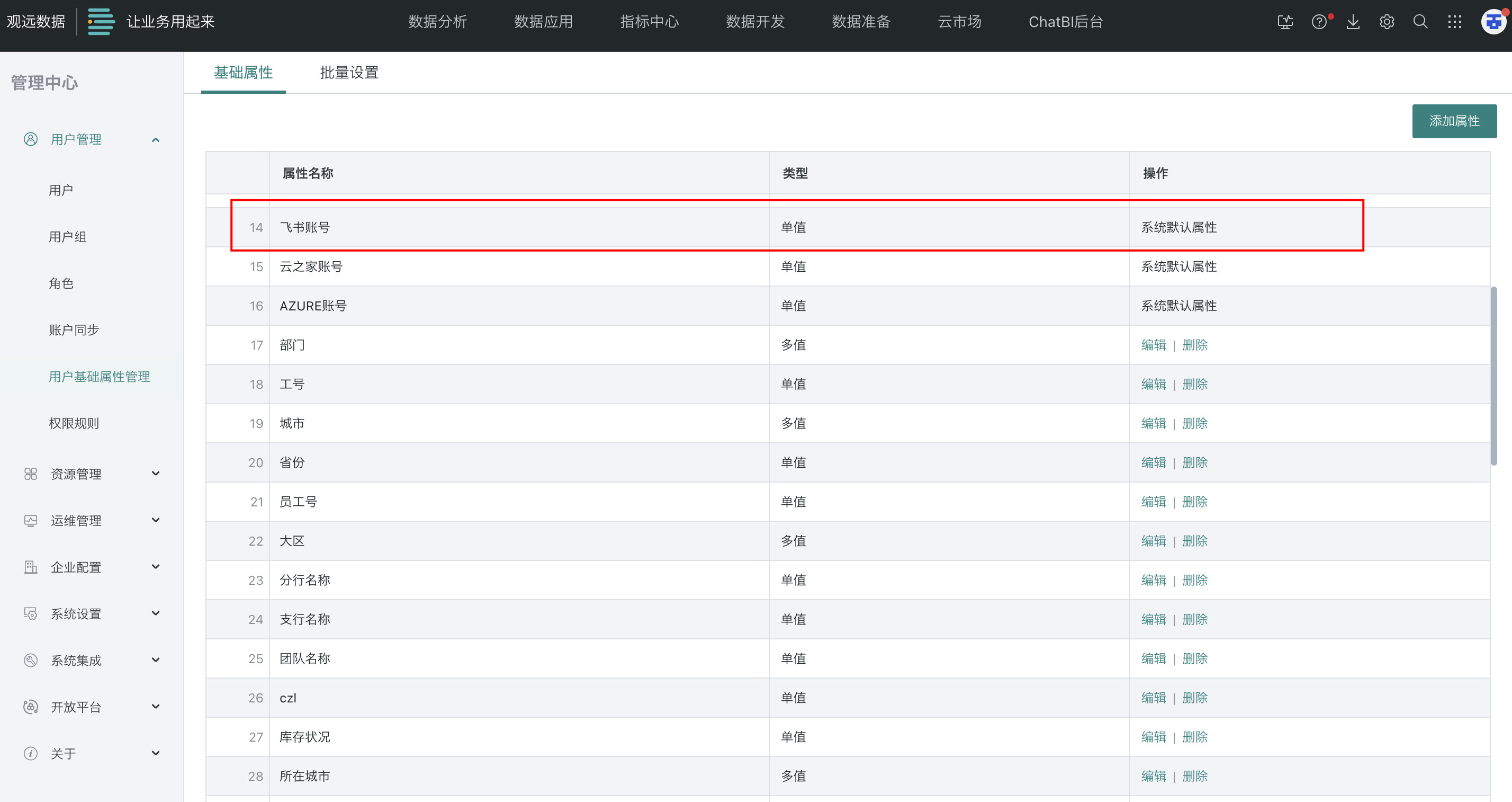
Task: Click the search magnifier icon
Action: click(1420, 22)
